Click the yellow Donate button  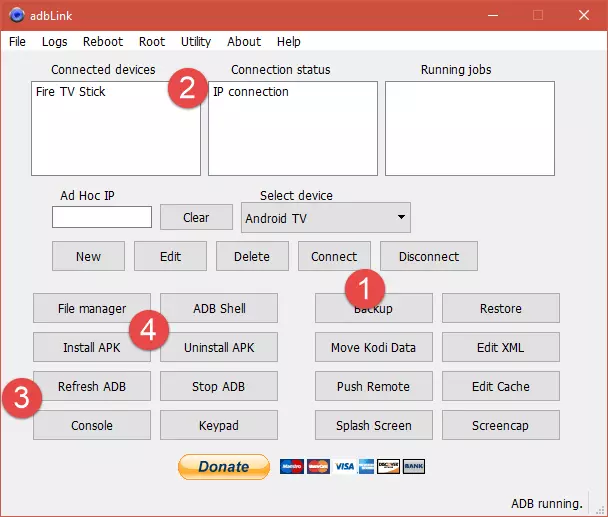click(x=224, y=467)
